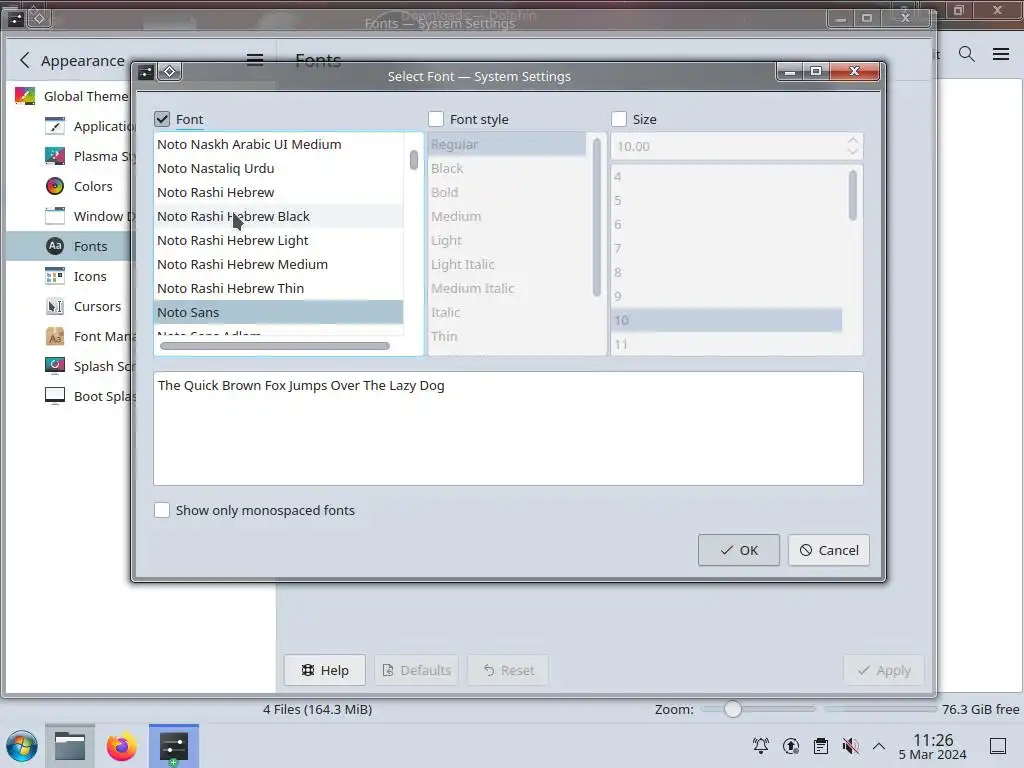Choose Noto Rashi Hebrew Medium font
Screen dimensions: 1024x768
279,264
